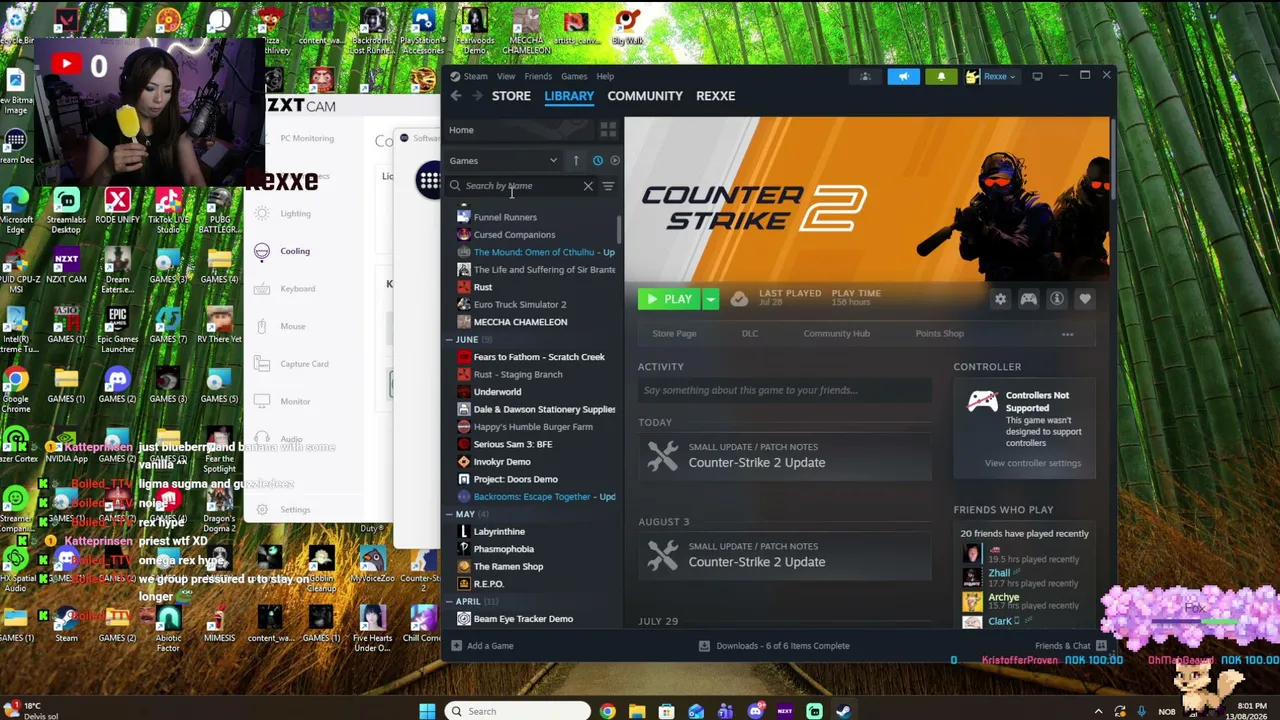The height and width of the screenshot is (720, 1280).
Task: Open the Downloads status in Steam footer
Action: click(x=774, y=646)
